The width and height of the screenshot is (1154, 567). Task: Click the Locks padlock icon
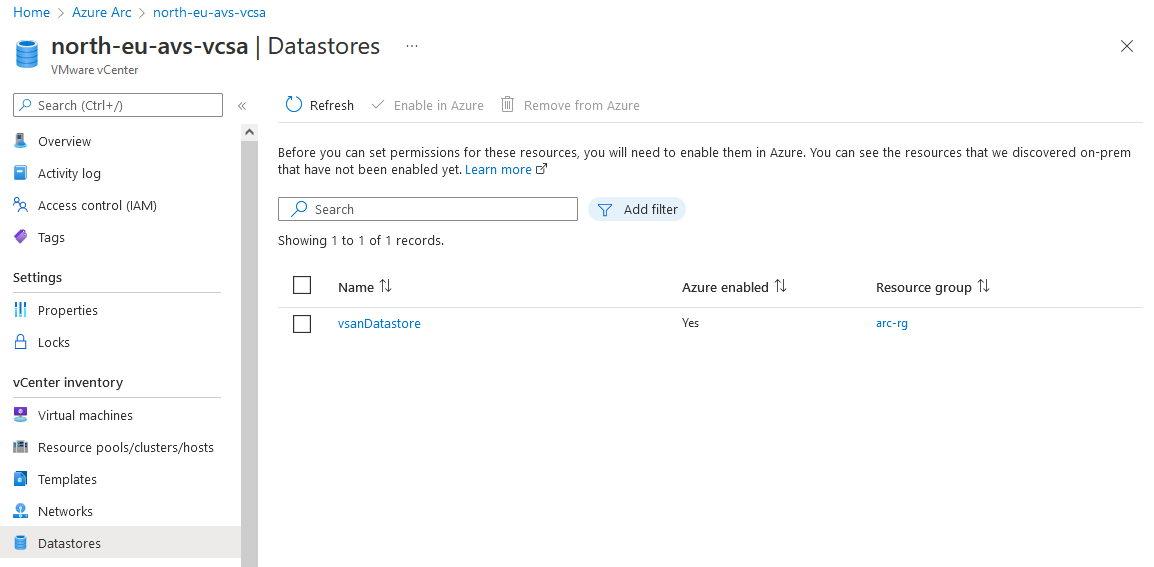click(x=21, y=342)
